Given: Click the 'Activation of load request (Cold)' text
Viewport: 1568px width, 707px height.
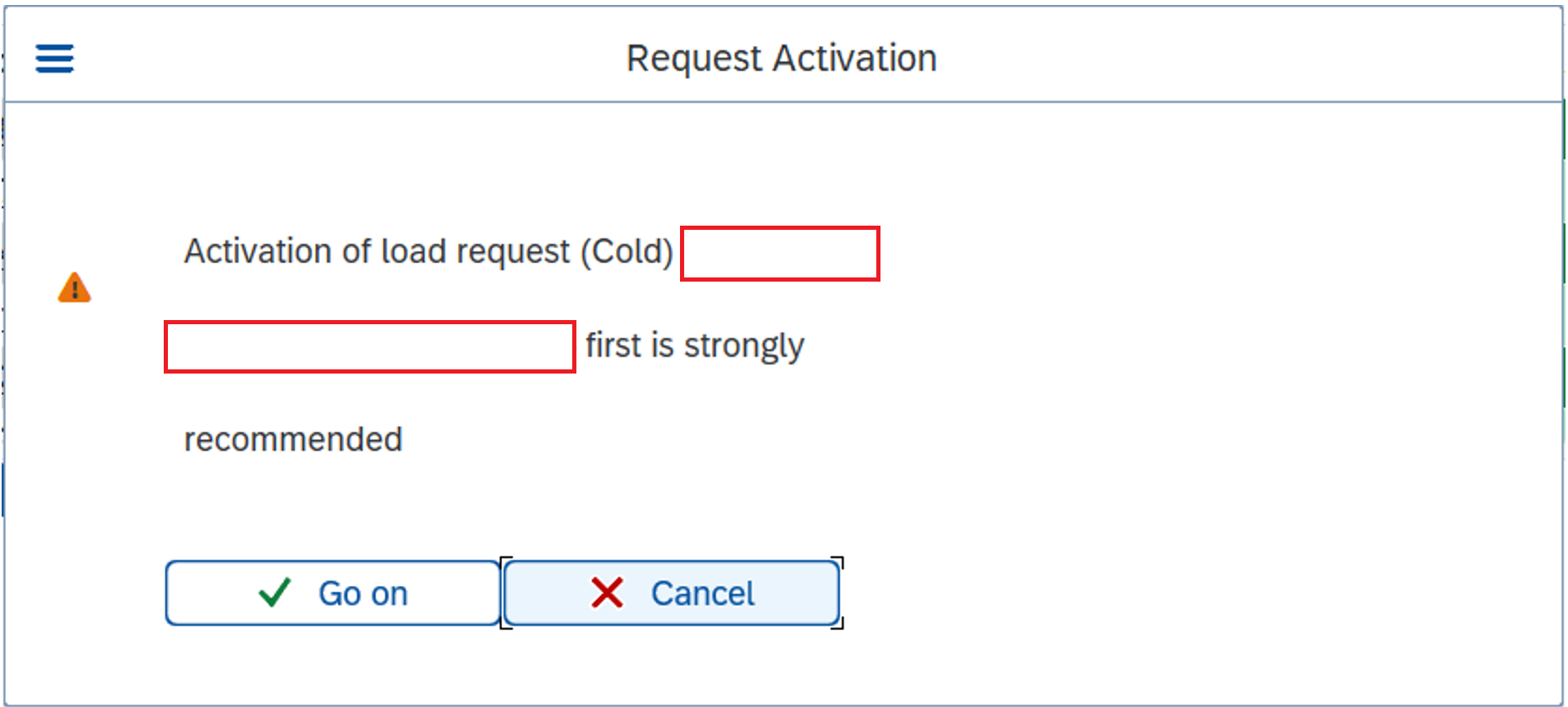Looking at the screenshot, I should click(429, 252).
